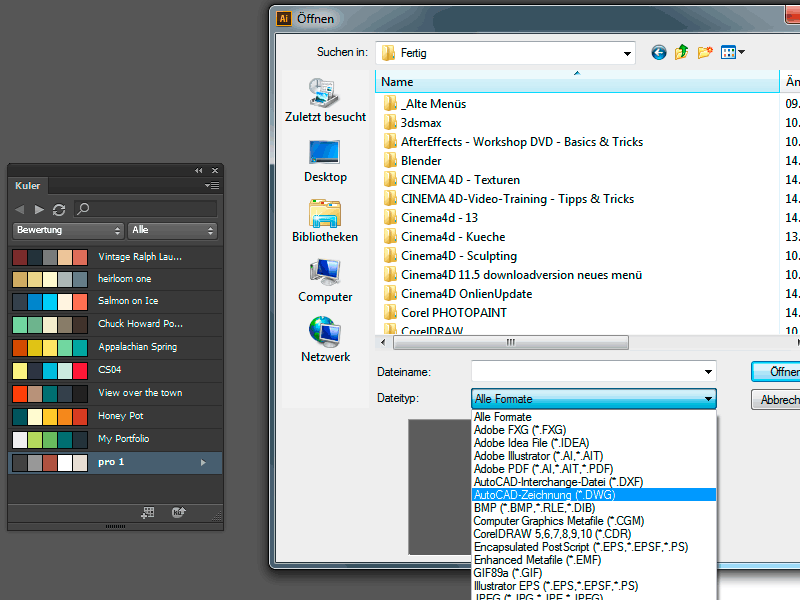View previous Kuler themes set
Image resolution: width=800 pixels, height=600 pixels.
(20, 209)
